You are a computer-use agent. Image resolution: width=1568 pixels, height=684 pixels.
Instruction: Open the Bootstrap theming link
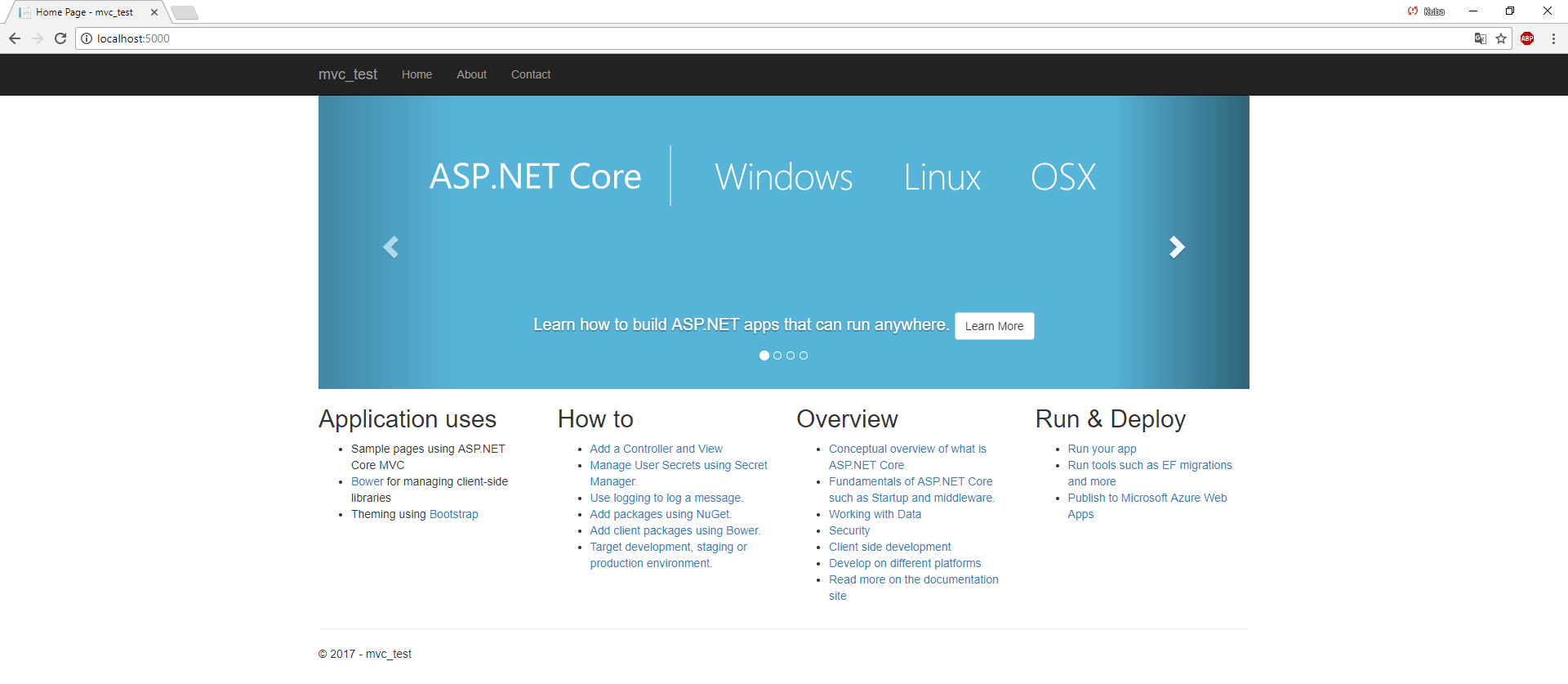[454, 514]
